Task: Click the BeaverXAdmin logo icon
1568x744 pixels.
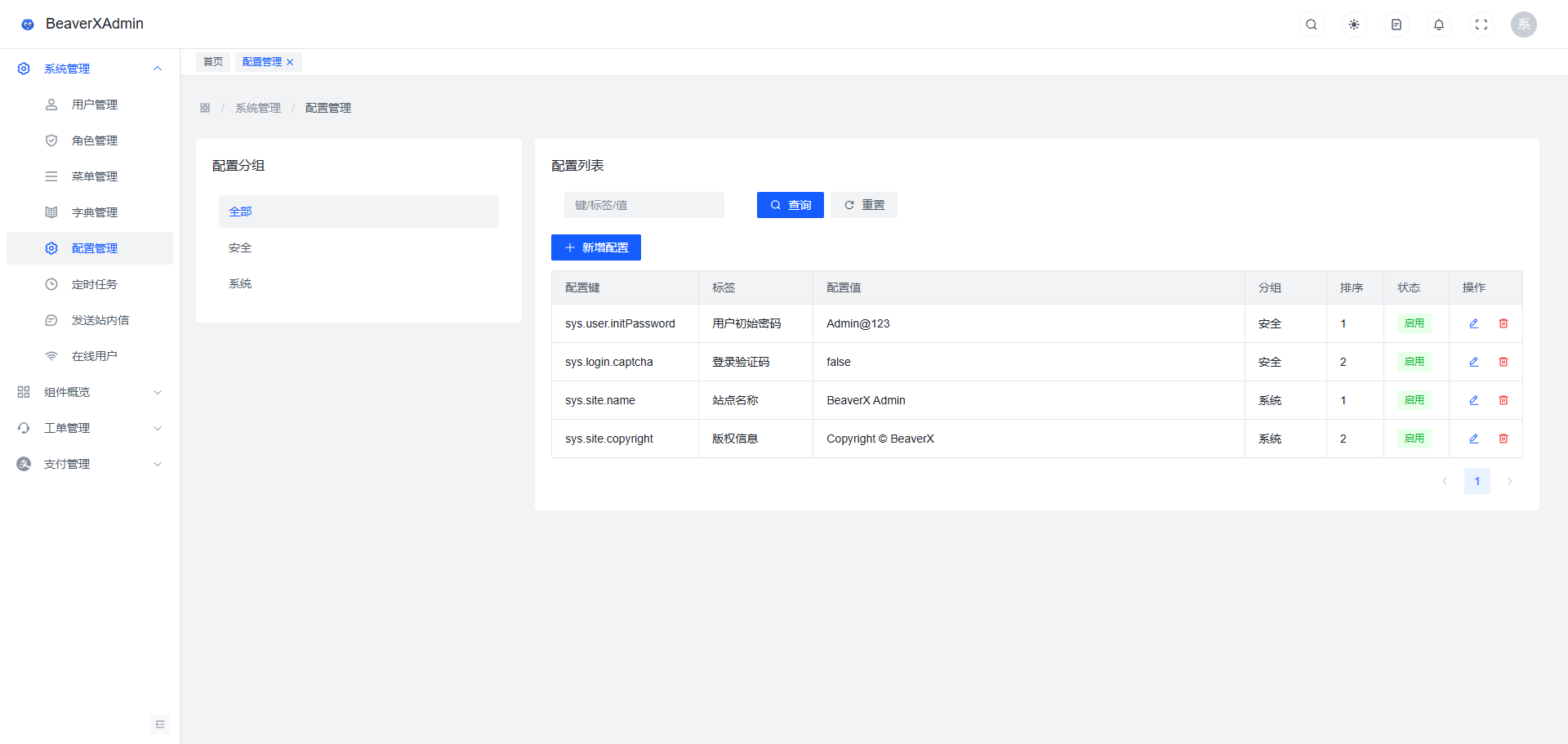Action: click(28, 25)
